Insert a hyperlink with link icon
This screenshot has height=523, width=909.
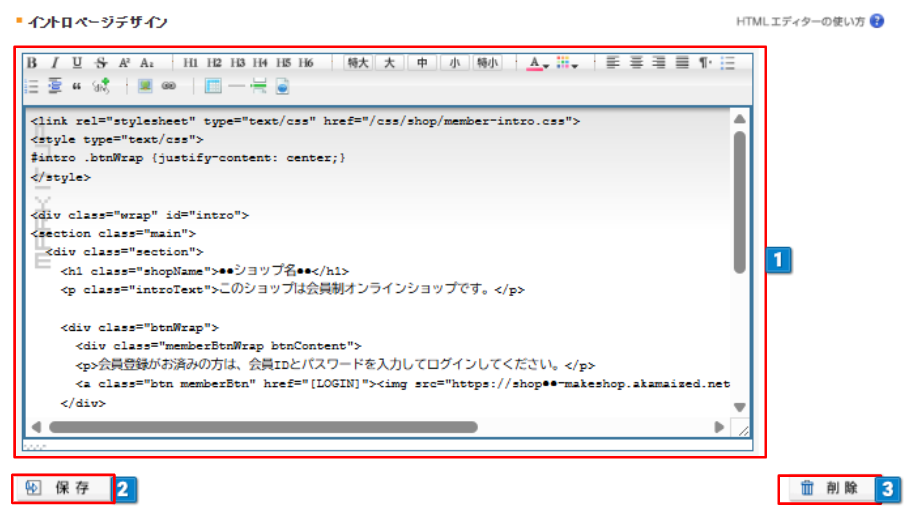coord(168,87)
